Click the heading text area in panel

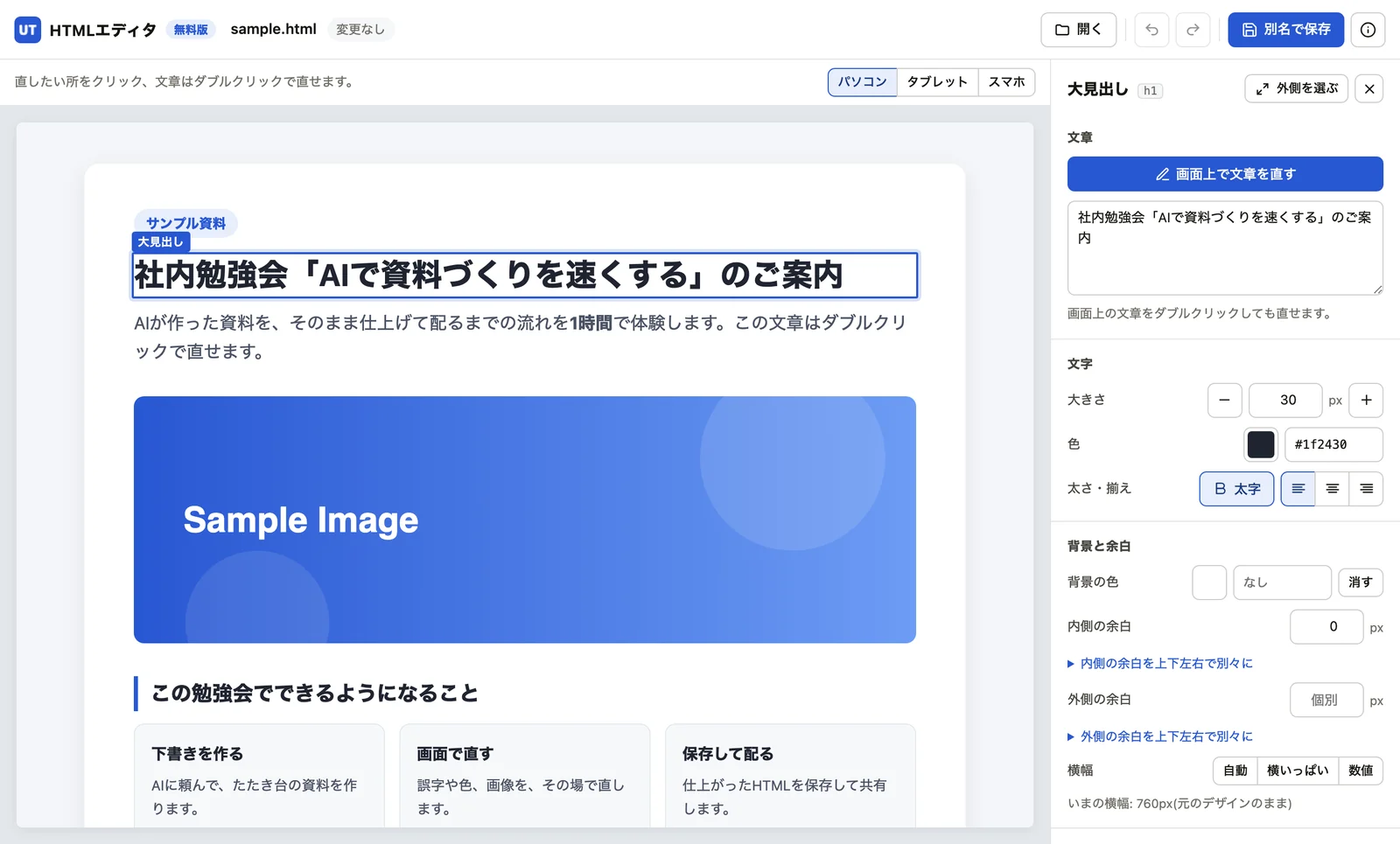point(1225,248)
